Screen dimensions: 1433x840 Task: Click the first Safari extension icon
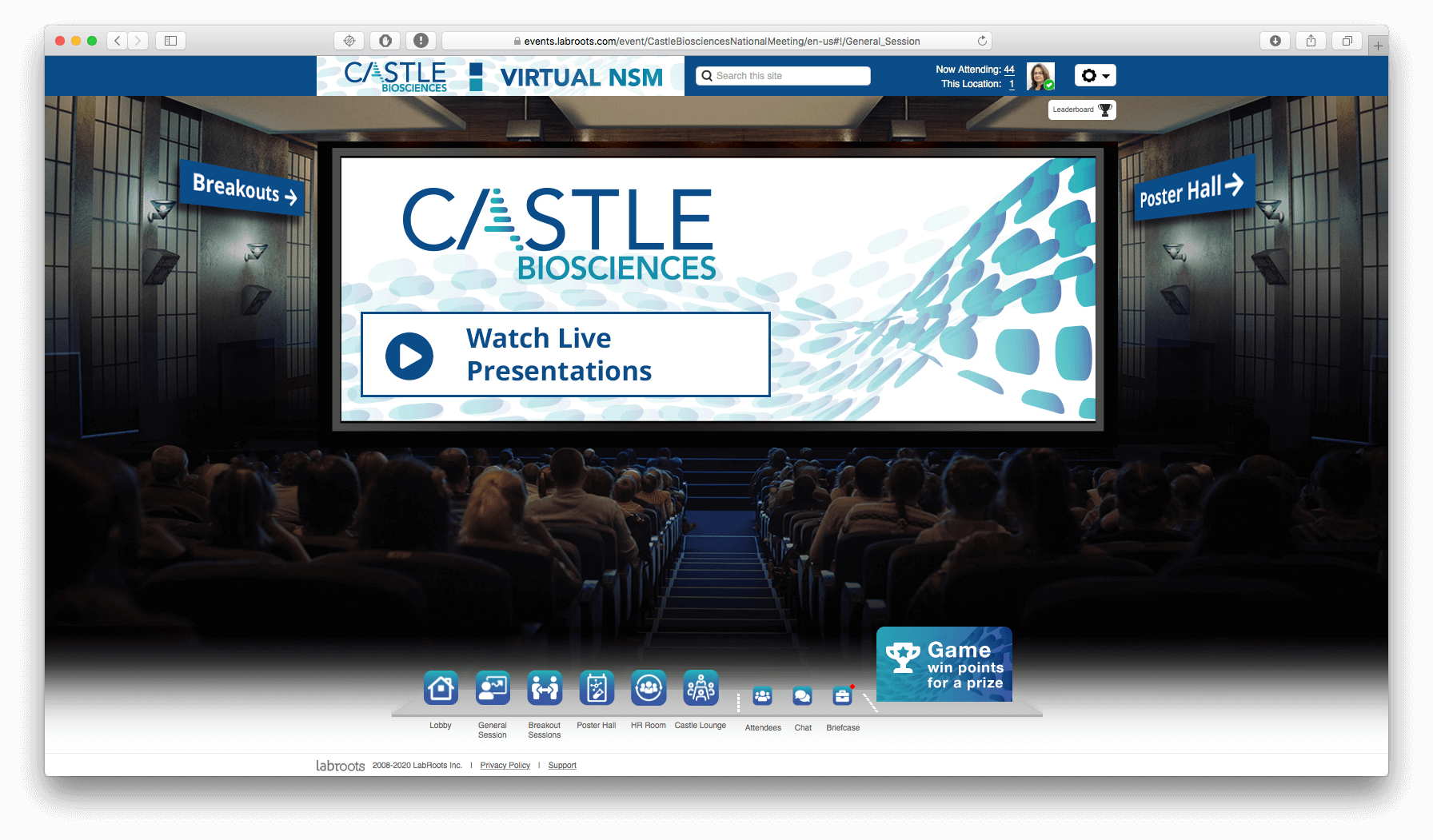349,41
